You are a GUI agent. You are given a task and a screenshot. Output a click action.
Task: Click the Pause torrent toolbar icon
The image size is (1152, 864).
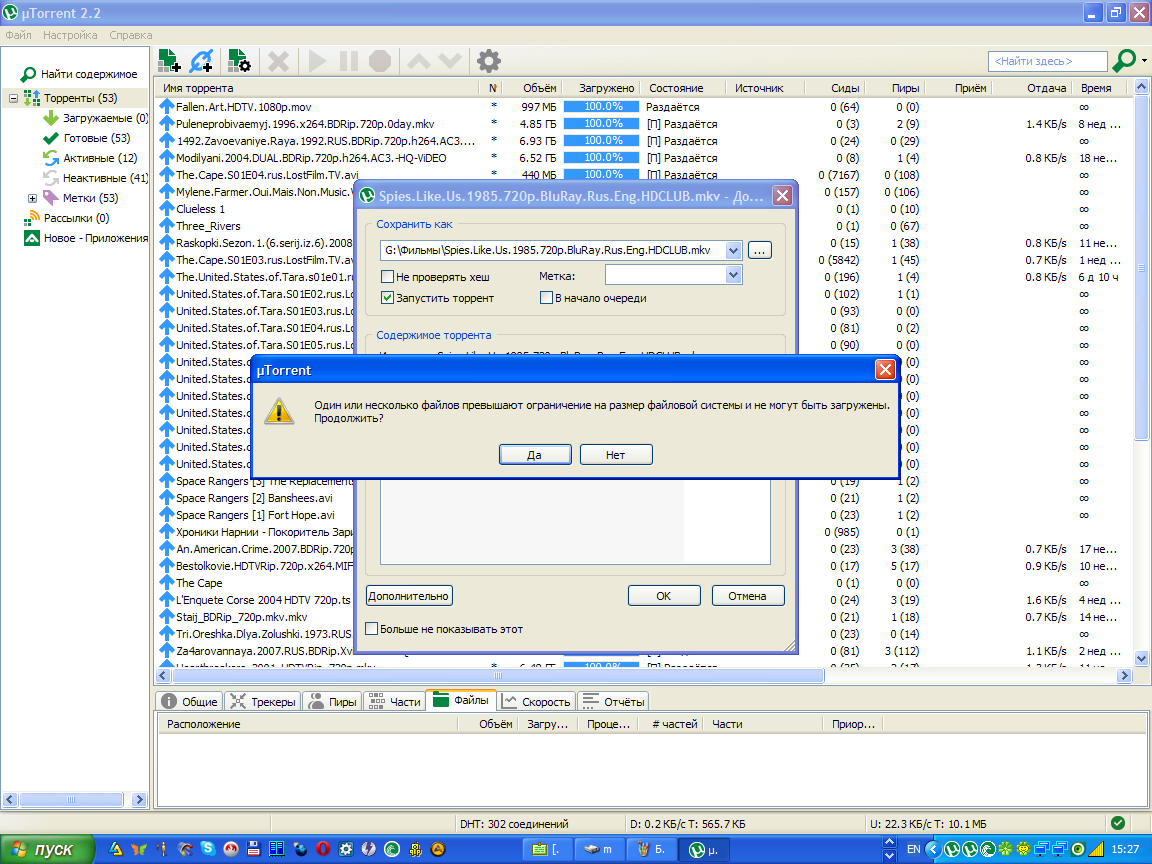348,61
